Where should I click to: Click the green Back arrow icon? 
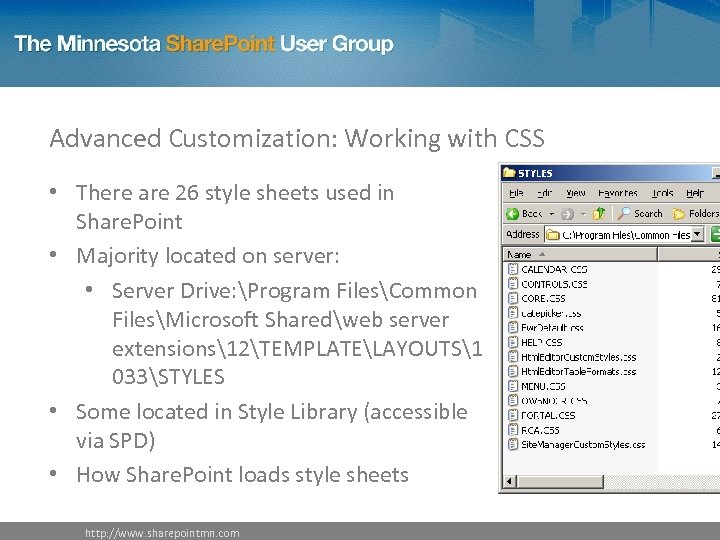[x=512, y=214]
